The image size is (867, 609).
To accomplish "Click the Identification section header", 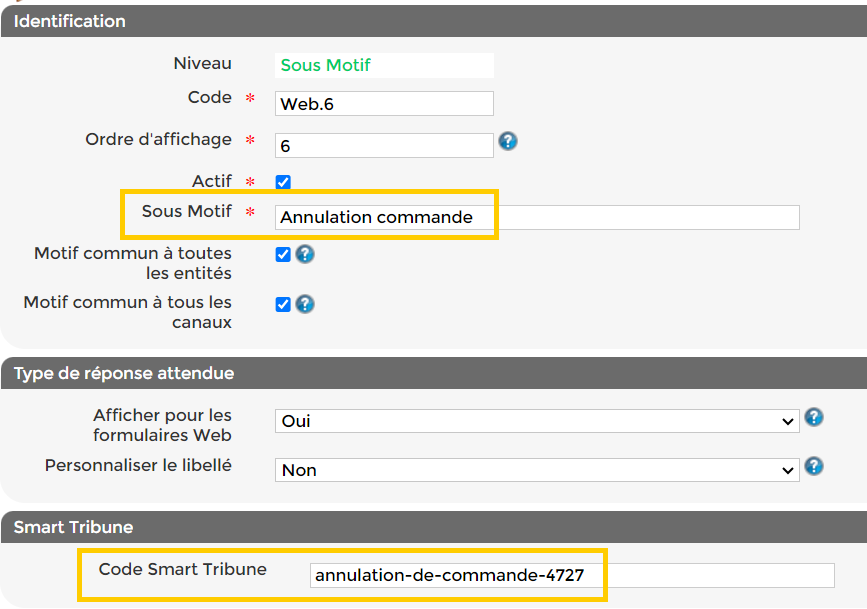I will click(70, 21).
